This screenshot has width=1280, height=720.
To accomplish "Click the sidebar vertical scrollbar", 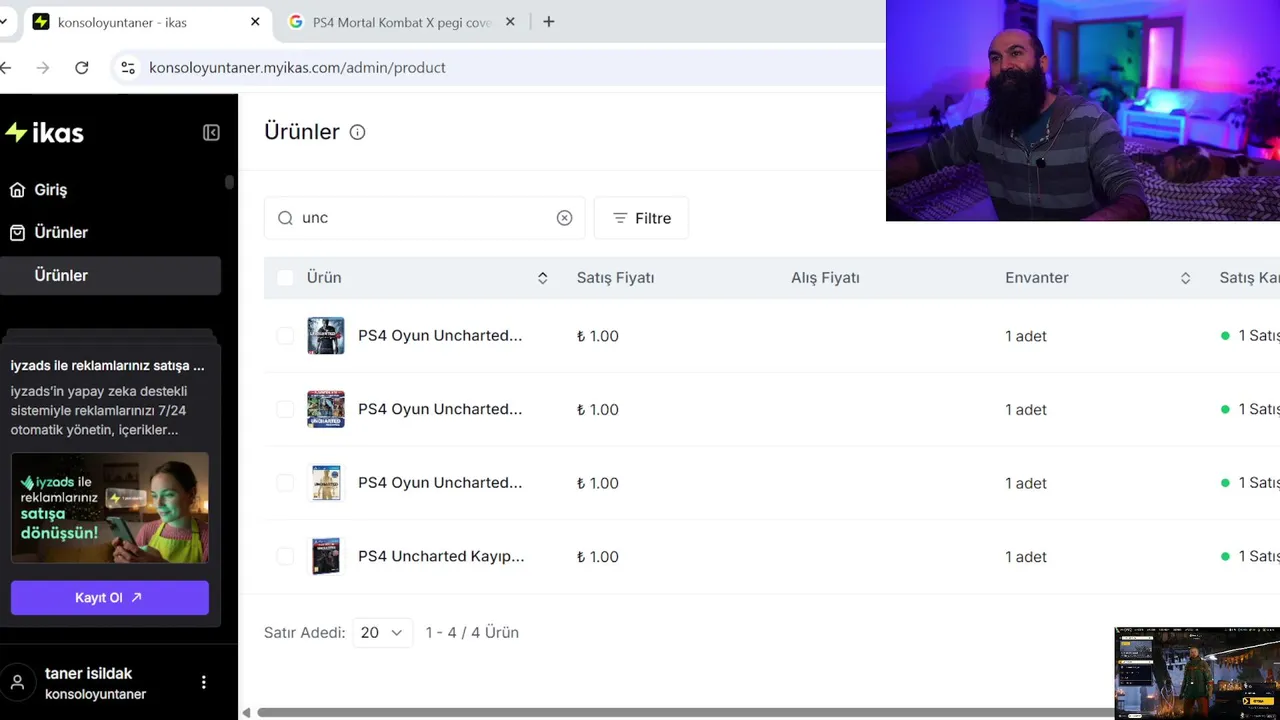I will pos(229,182).
